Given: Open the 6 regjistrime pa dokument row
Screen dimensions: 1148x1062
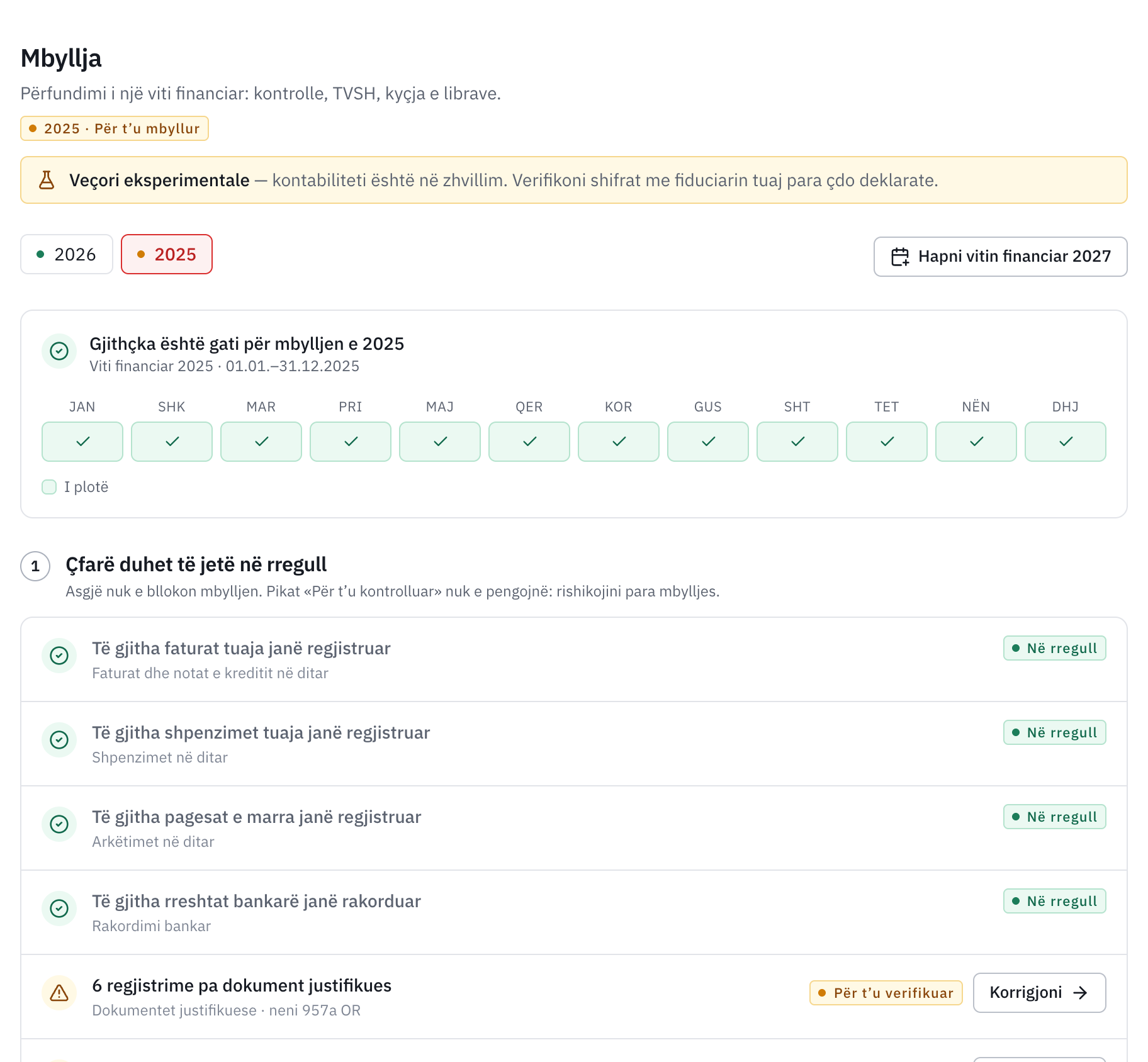Looking at the screenshot, I should (x=574, y=997).
